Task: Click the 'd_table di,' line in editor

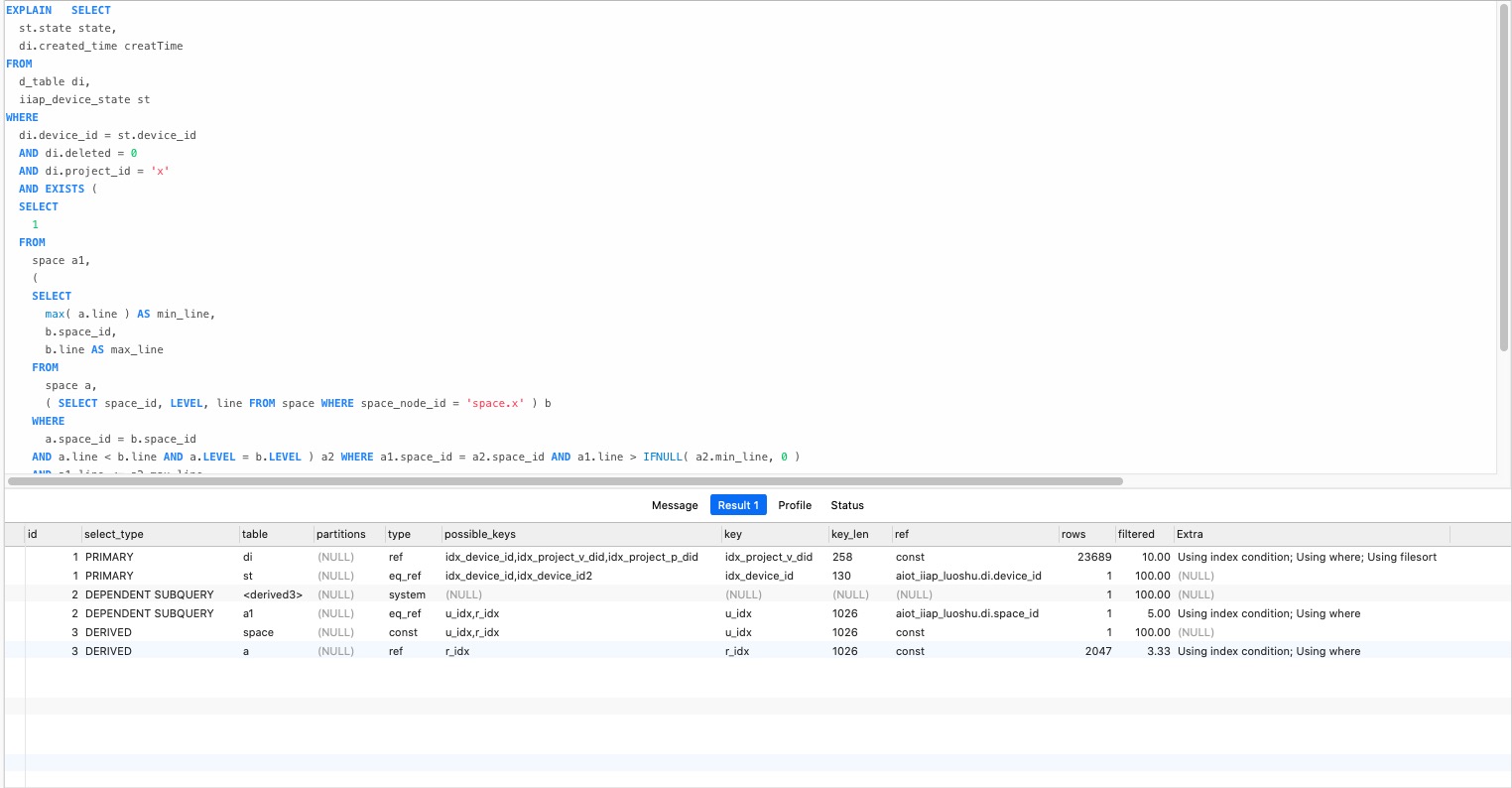Action: coord(55,81)
